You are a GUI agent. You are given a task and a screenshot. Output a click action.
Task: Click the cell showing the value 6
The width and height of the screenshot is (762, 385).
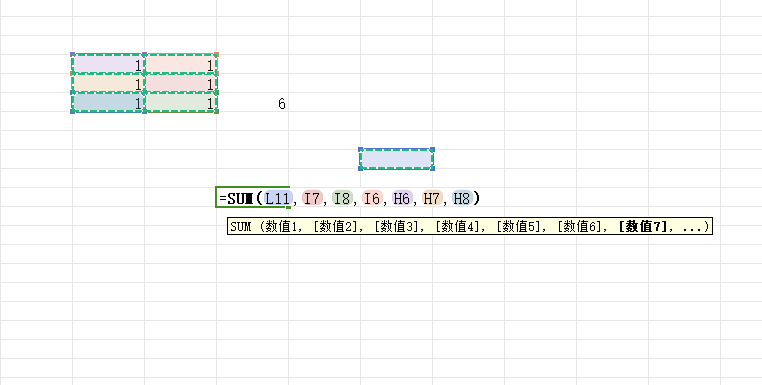click(x=253, y=103)
